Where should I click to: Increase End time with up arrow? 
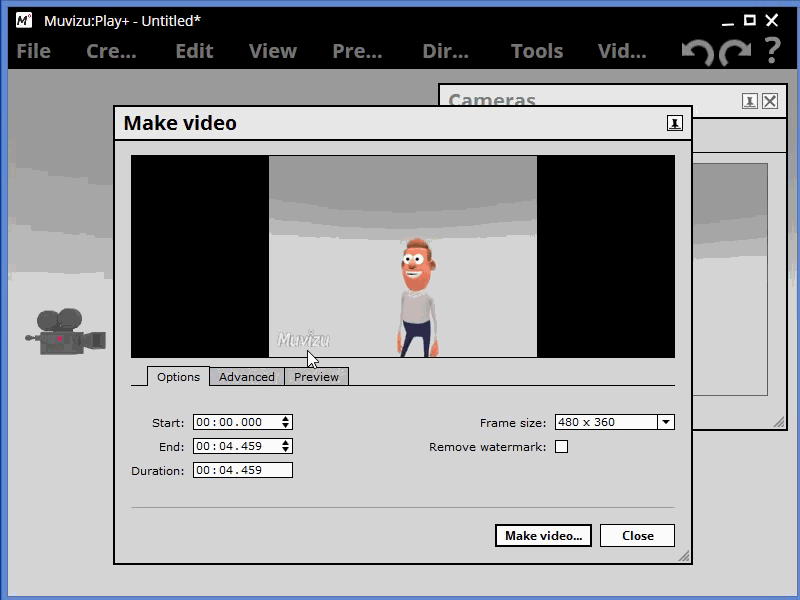click(x=286, y=442)
